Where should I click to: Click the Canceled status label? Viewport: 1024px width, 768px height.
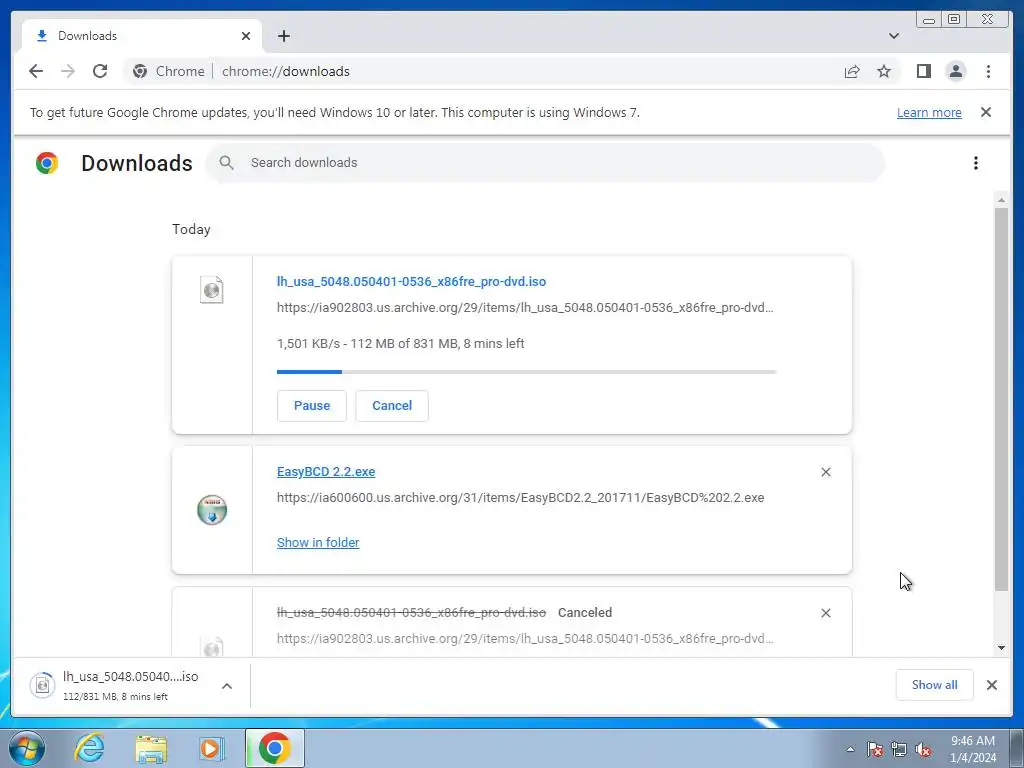pyautogui.click(x=584, y=613)
